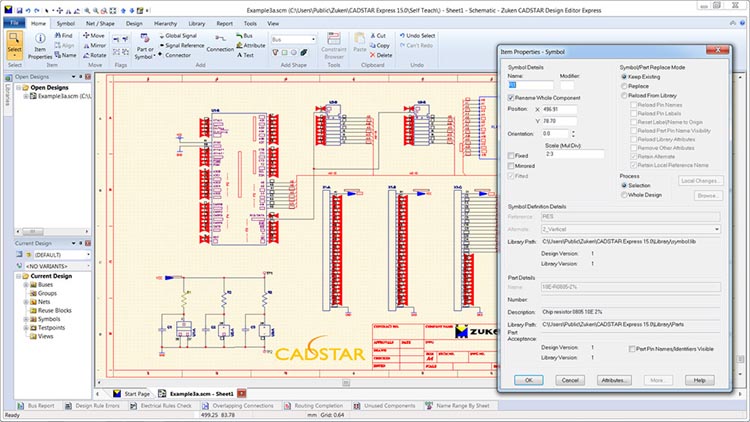750x422 pixels.
Task: Switch to the Symbol ribbon tab
Action: click(66, 23)
